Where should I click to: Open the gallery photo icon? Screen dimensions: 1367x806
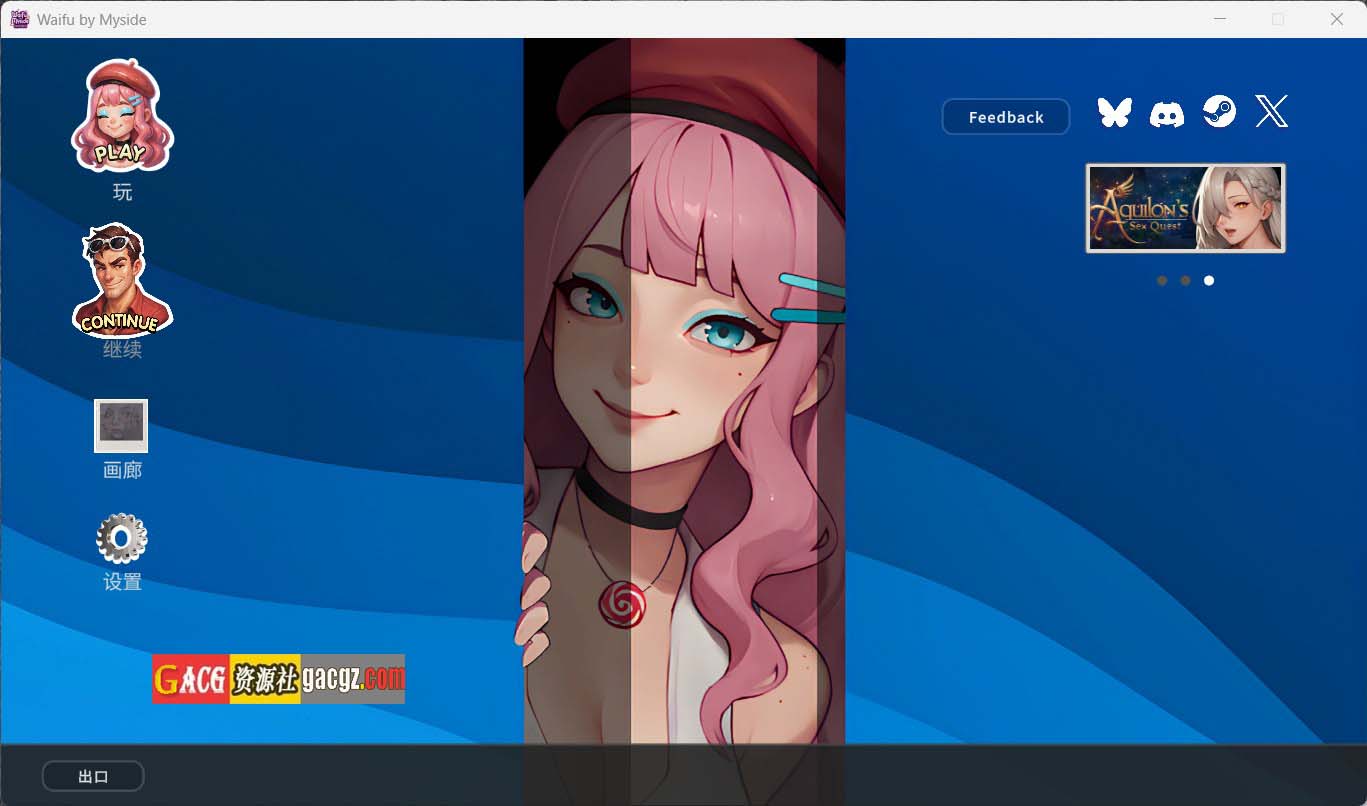121,426
